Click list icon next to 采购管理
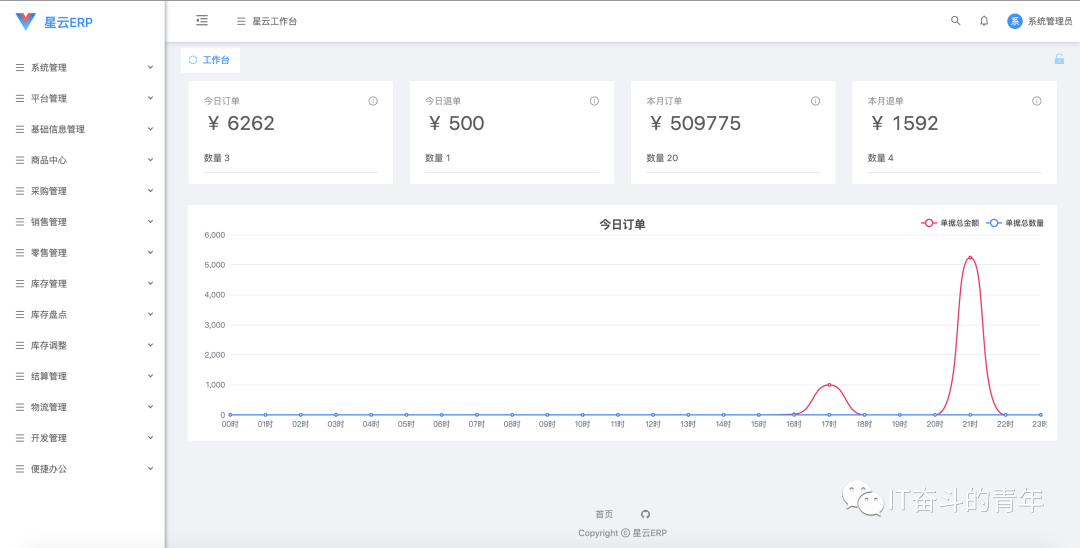Screen dimensions: 1080x548 [20, 191]
